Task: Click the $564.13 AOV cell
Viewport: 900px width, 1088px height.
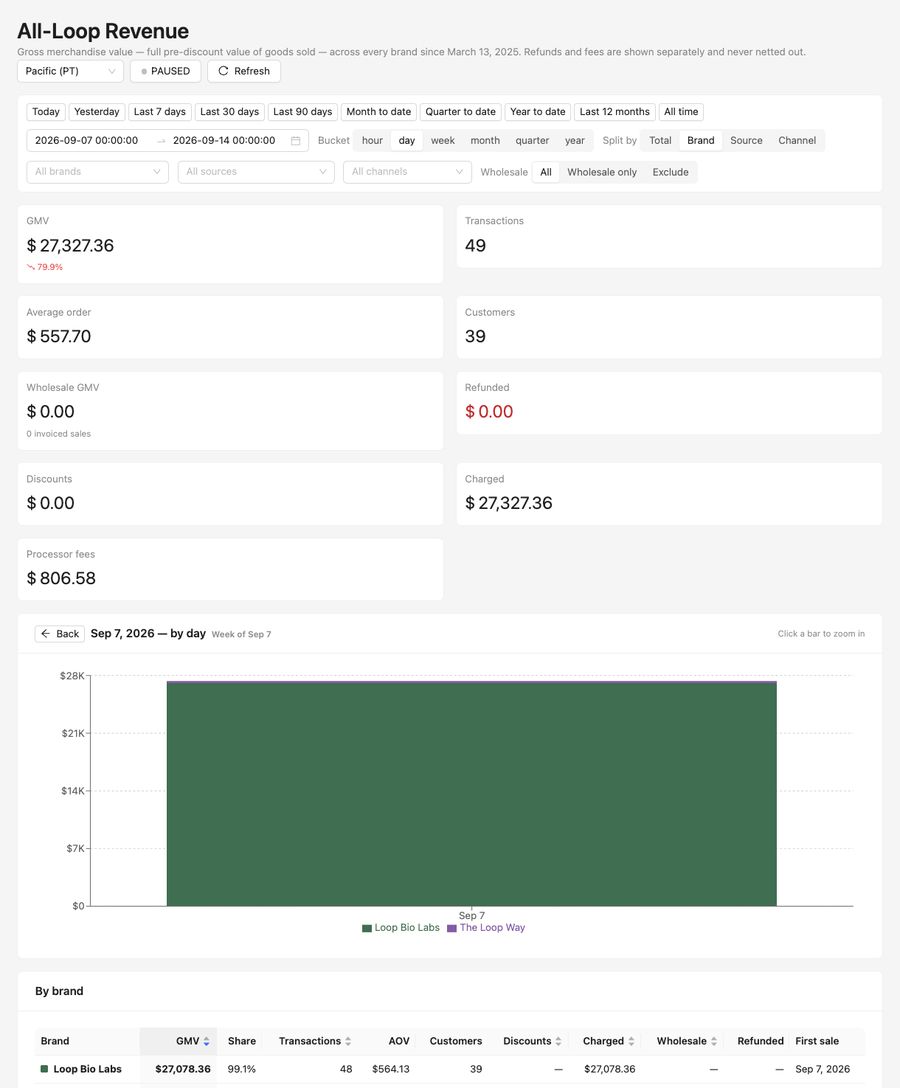Action: coord(391,1069)
